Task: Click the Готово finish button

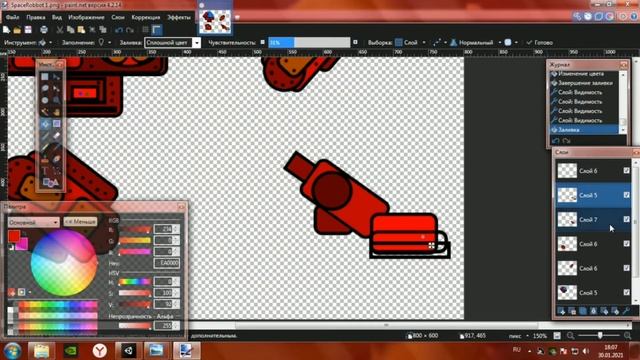Action: [540, 42]
